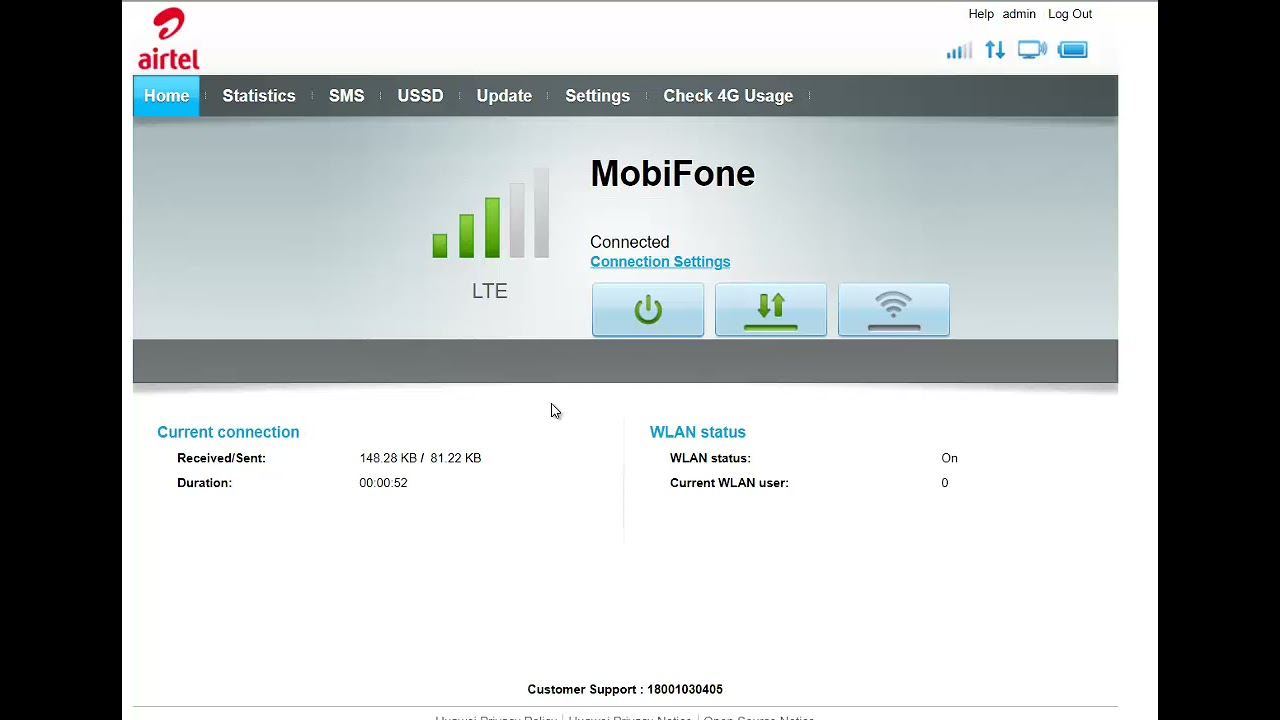Click the Current WLAN user label
This screenshot has height=720, width=1280.
click(x=729, y=483)
